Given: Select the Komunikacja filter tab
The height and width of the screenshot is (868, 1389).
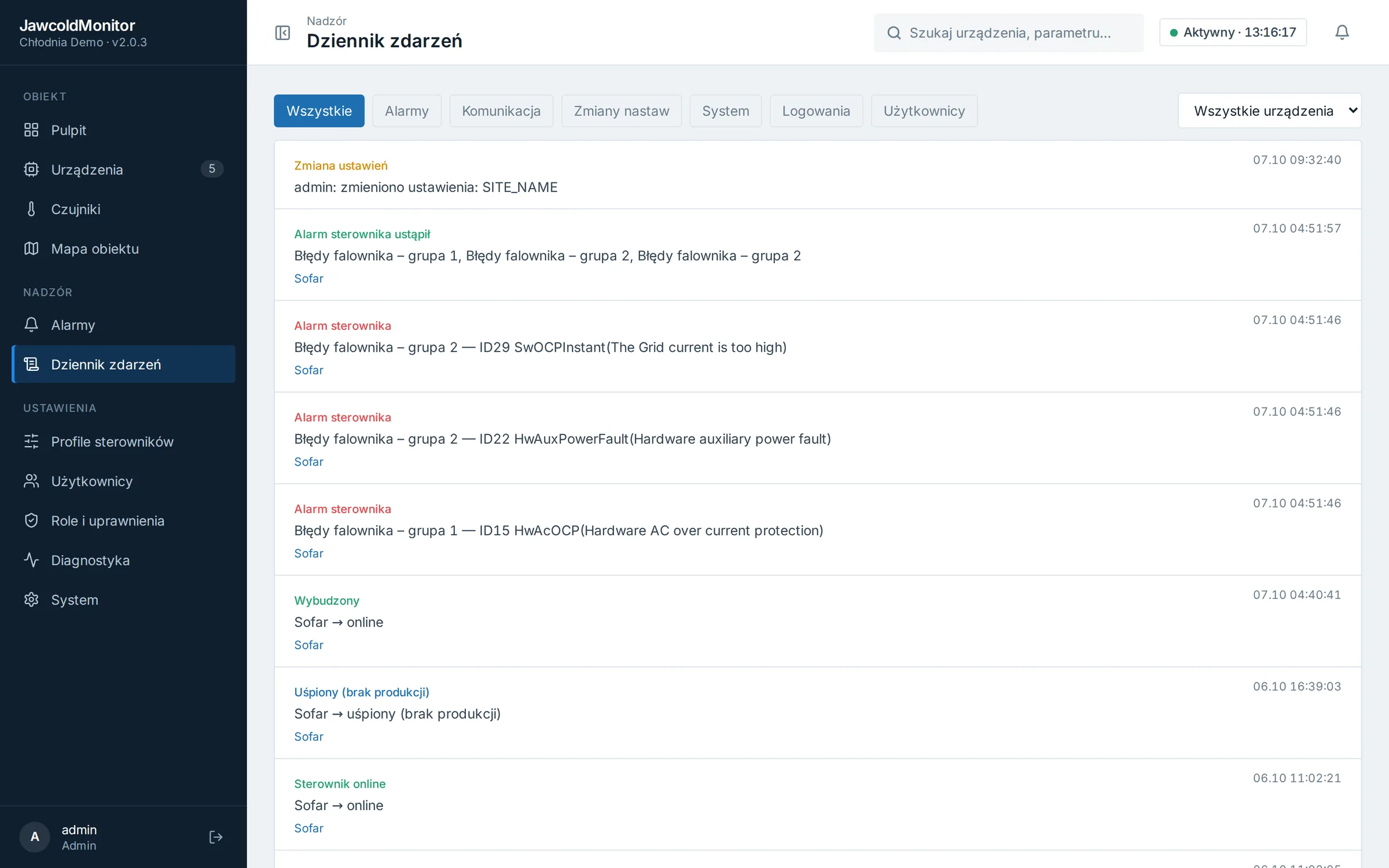Looking at the screenshot, I should [501, 111].
